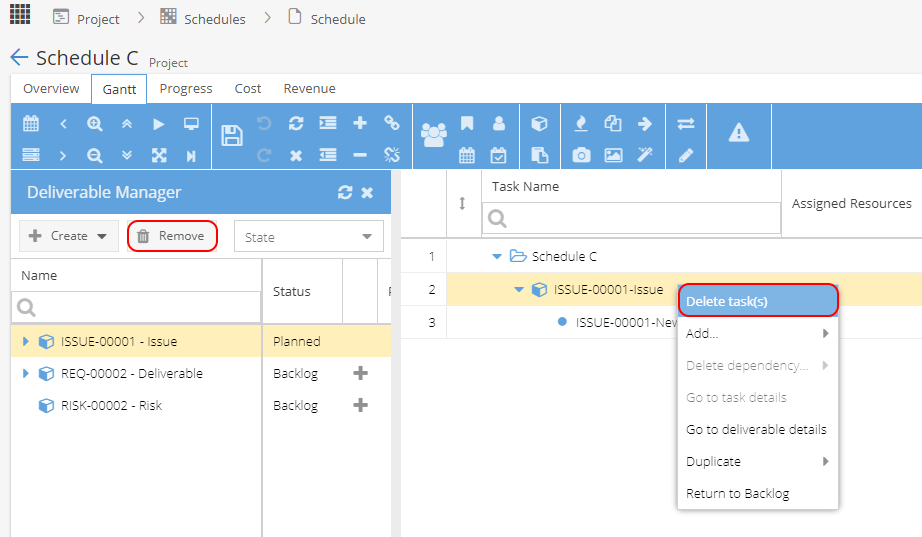
Task: Click the save floppy disk icon
Action: coord(232,136)
